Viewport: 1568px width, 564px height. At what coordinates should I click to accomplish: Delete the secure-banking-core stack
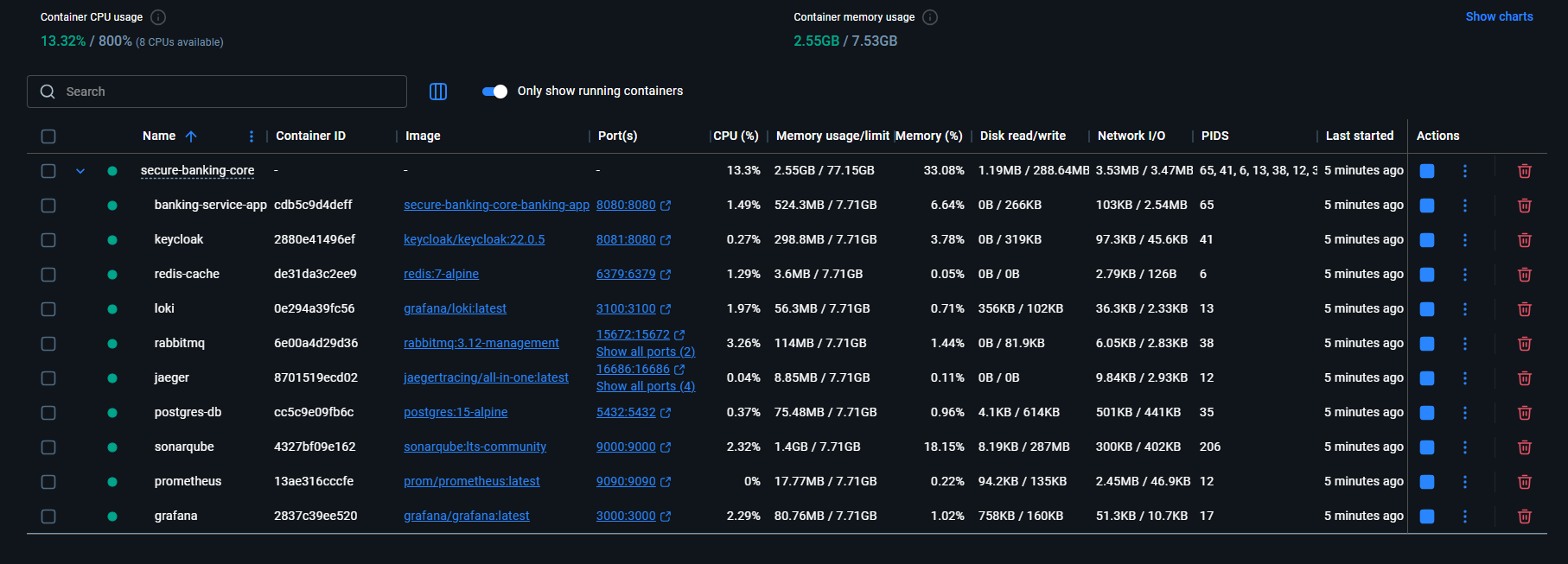pos(1524,171)
